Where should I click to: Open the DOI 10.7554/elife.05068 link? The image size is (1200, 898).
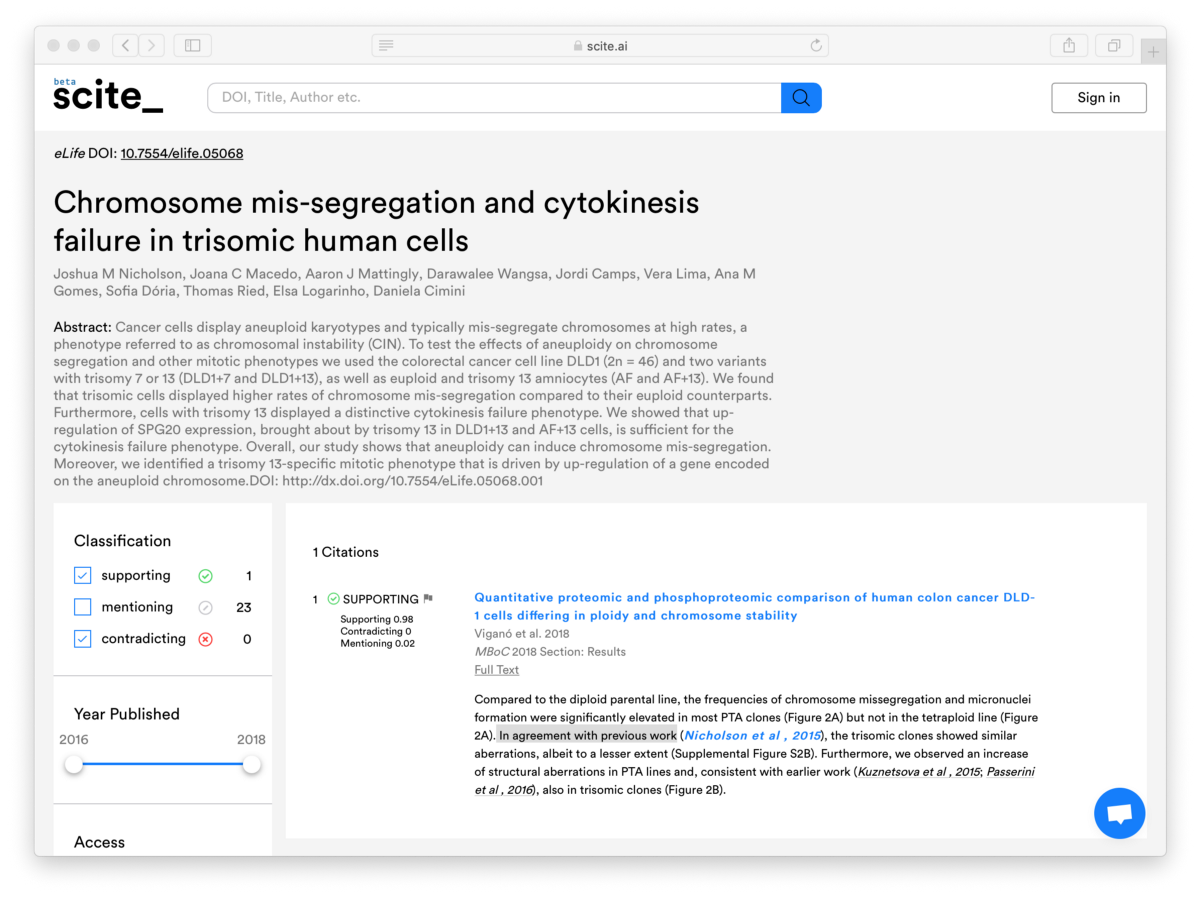[182, 153]
